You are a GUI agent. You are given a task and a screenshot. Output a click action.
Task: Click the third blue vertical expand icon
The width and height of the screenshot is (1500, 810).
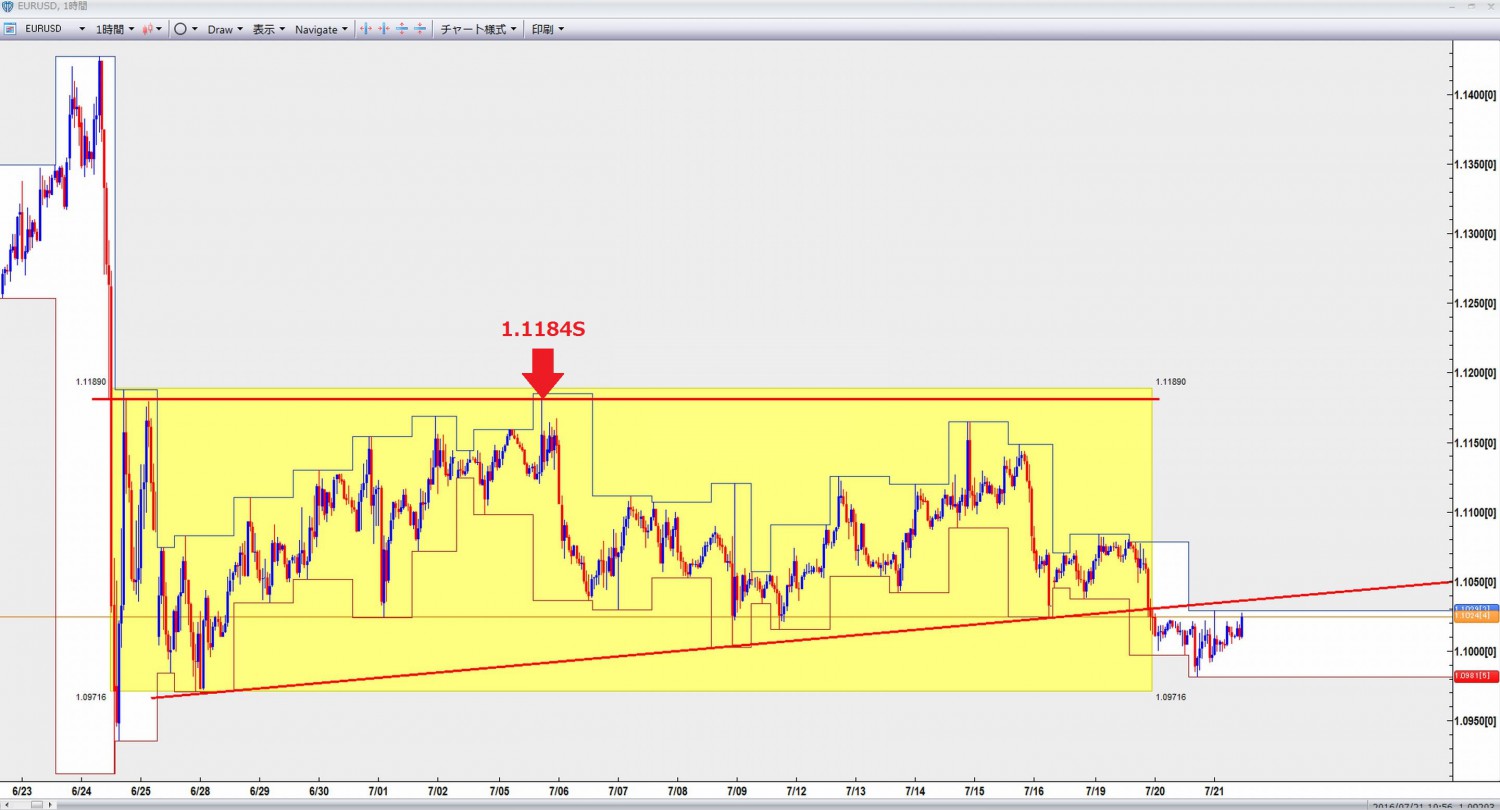pyautogui.click(x=402, y=29)
